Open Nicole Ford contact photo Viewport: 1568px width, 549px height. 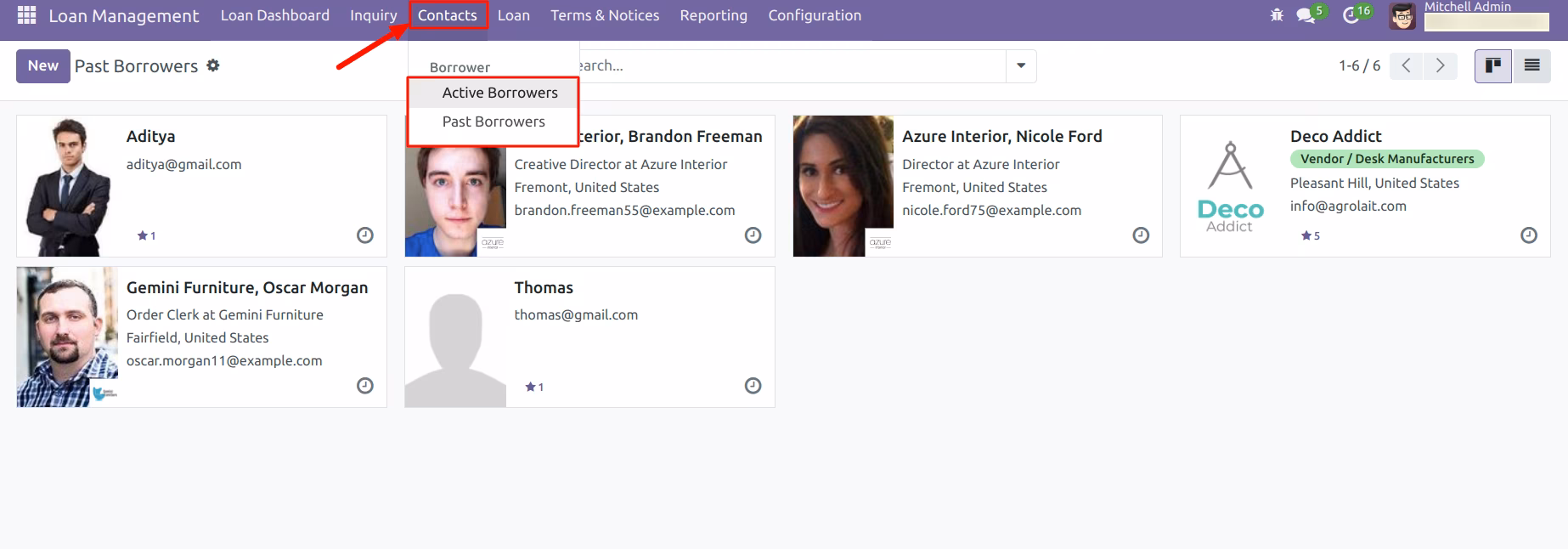843,186
